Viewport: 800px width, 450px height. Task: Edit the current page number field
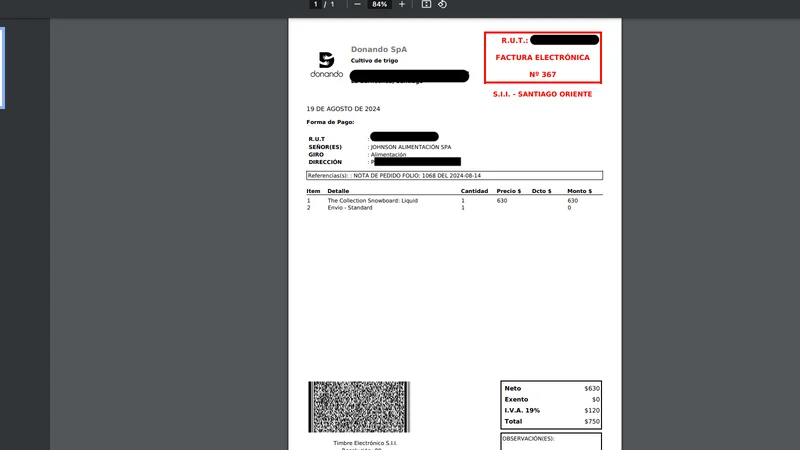(315, 4)
